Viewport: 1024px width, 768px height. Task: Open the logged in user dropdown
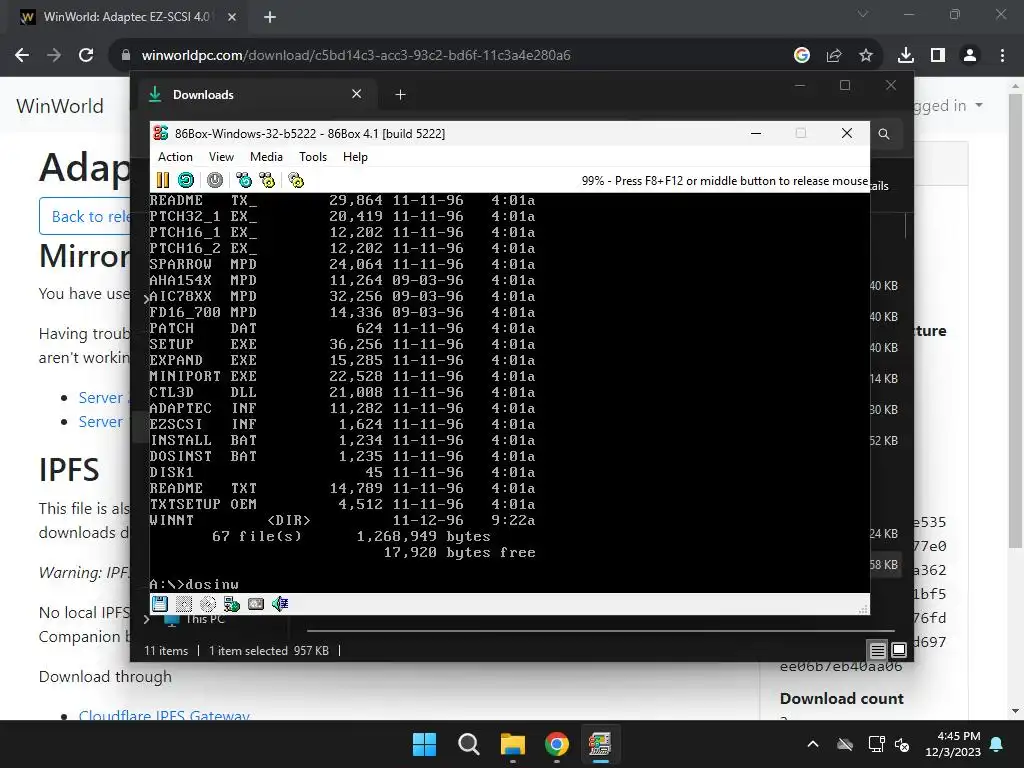948,106
